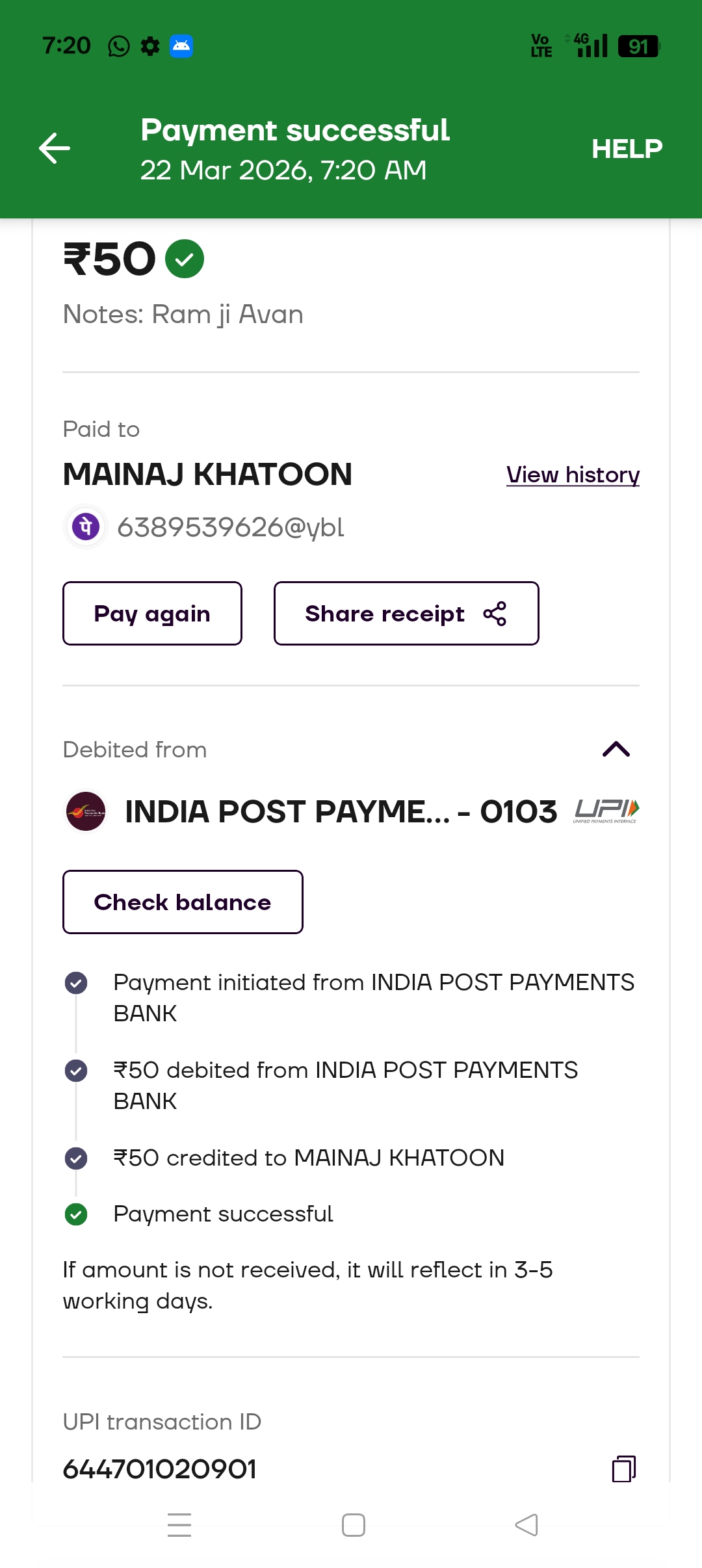Open Android recent apps menu button
This screenshot has width=702, height=1568.
(x=179, y=1525)
